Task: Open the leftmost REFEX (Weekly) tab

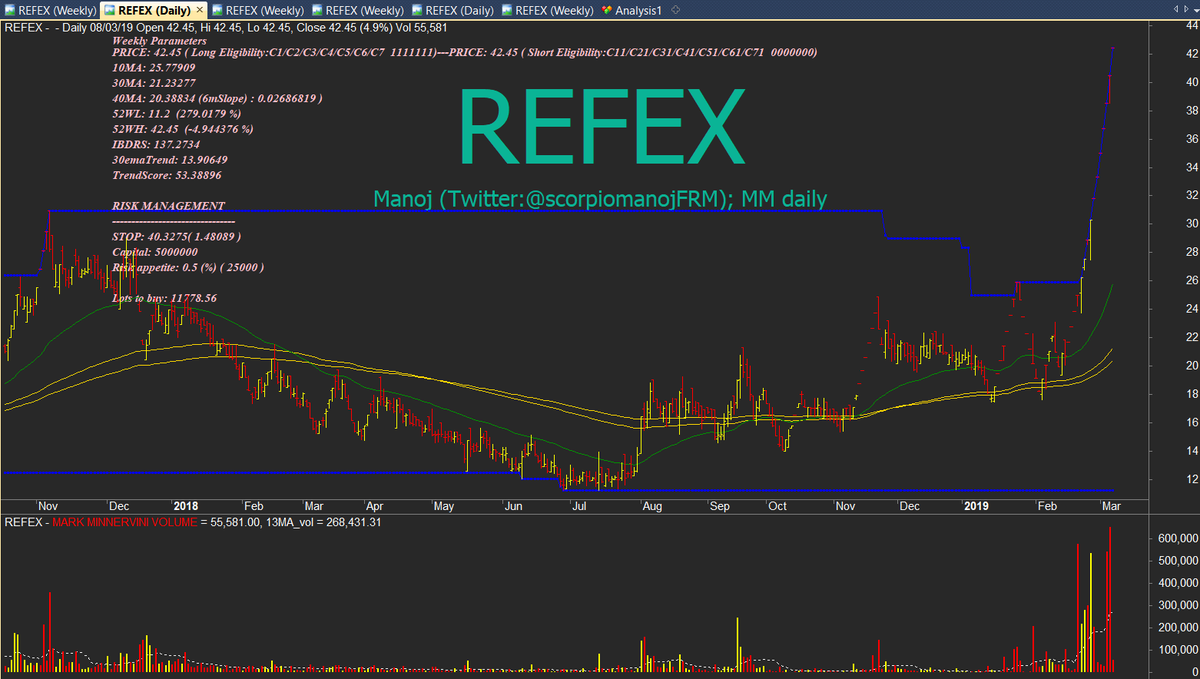Action: (50, 10)
